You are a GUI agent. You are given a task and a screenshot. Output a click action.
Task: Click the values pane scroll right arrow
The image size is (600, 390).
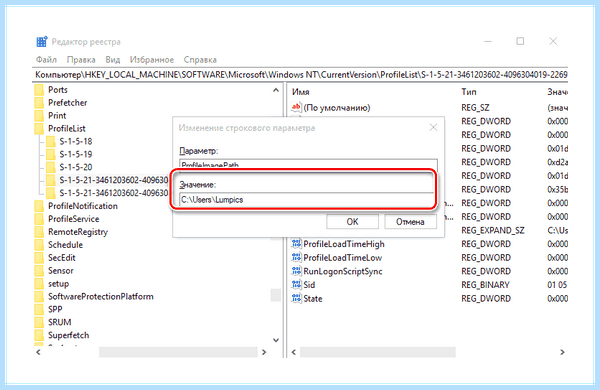tap(562, 352)
